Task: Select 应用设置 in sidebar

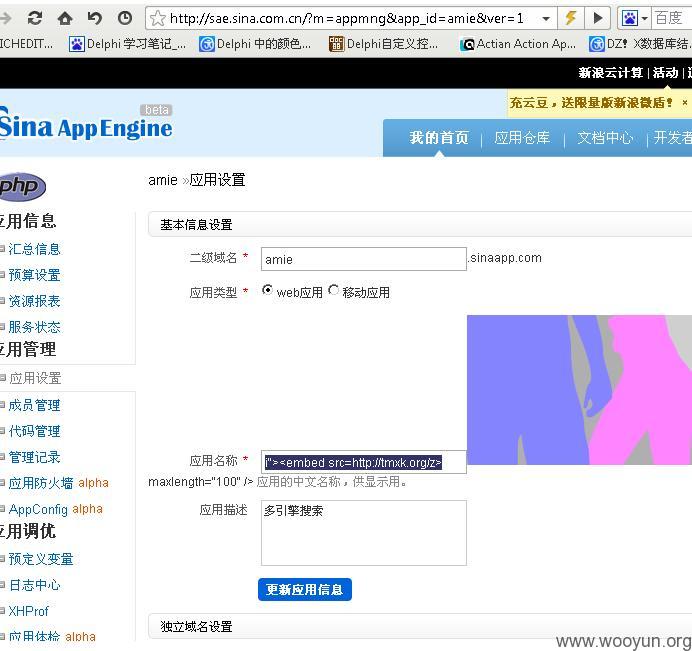Action: coord(35,378)
